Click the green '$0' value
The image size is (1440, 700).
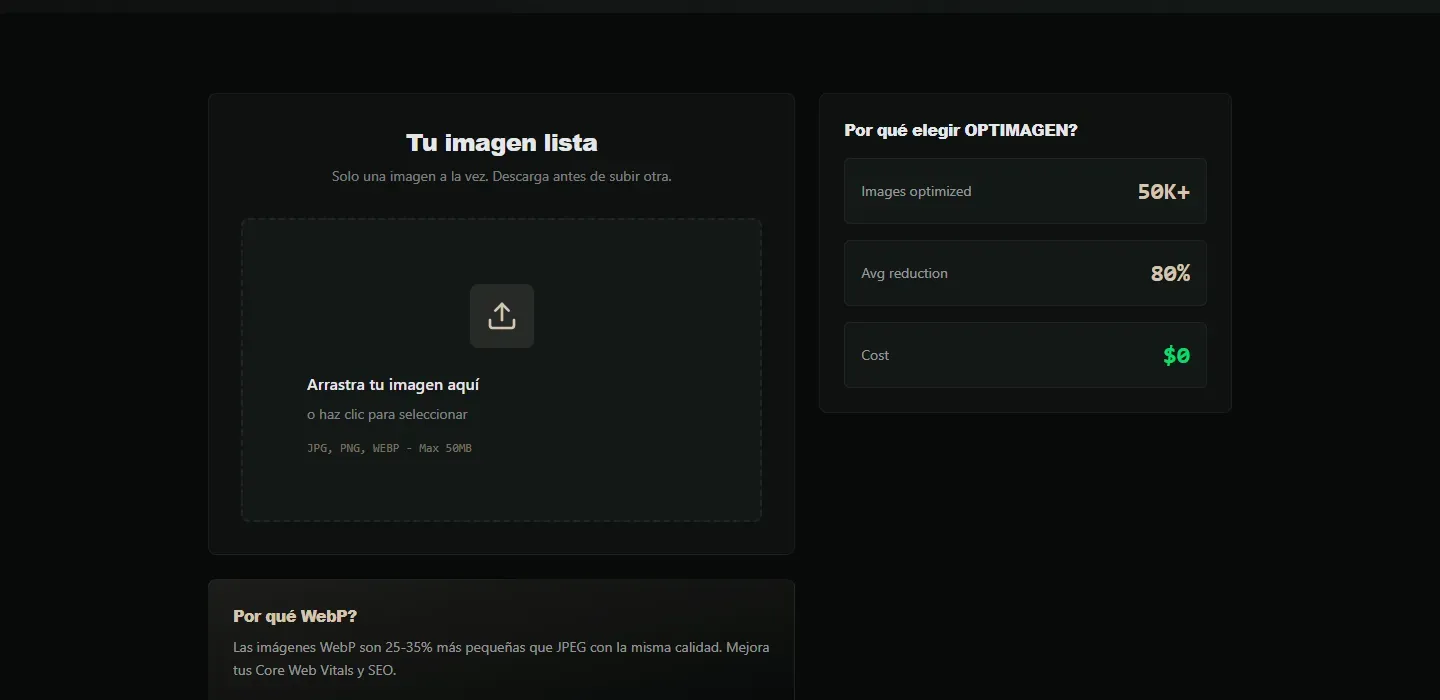click(1177, 355)
